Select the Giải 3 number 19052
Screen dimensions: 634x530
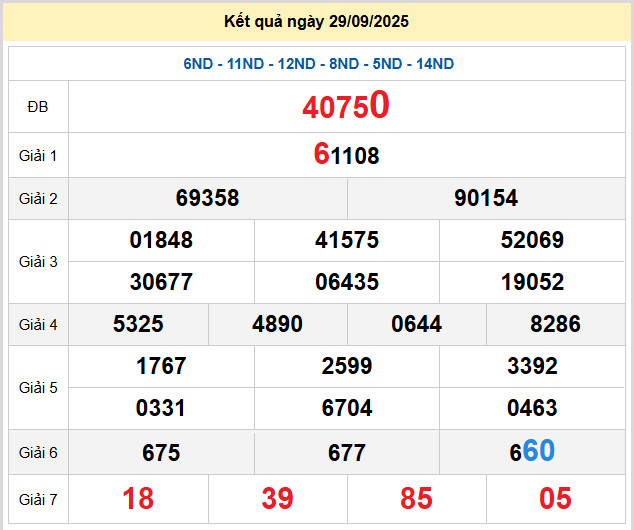(532, 282)
